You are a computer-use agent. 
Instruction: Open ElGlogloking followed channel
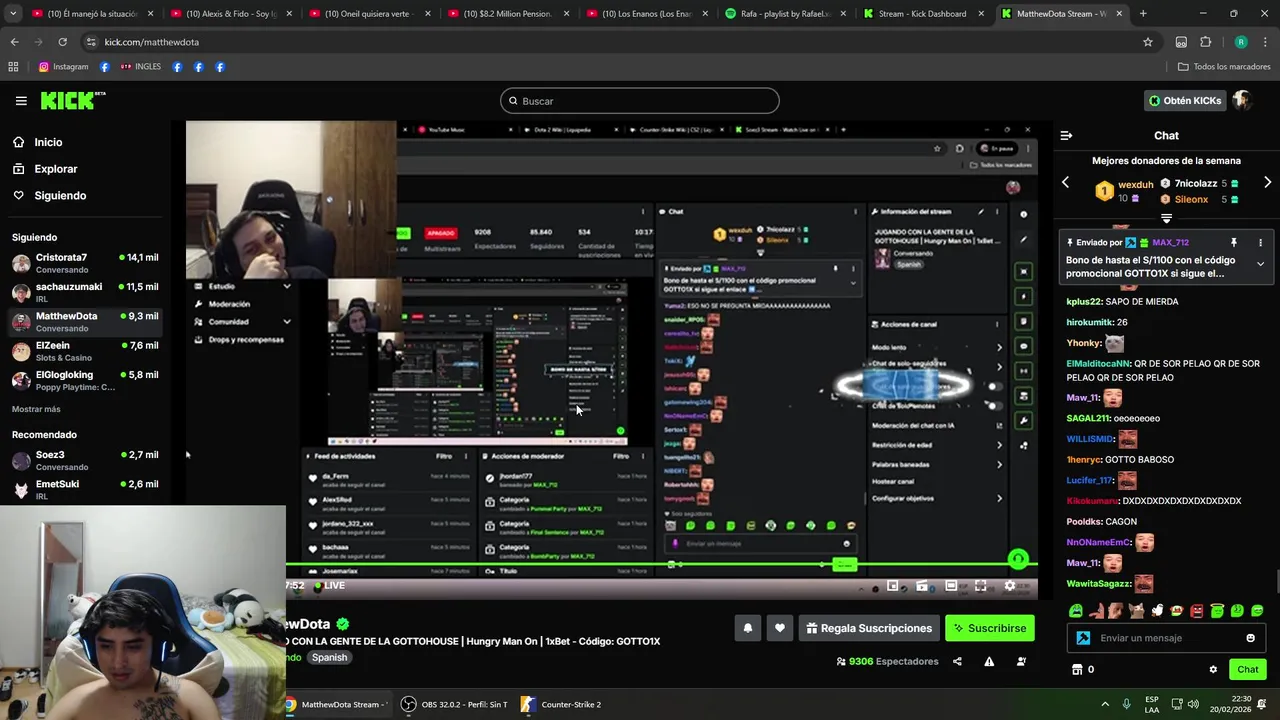coord(84,380)
